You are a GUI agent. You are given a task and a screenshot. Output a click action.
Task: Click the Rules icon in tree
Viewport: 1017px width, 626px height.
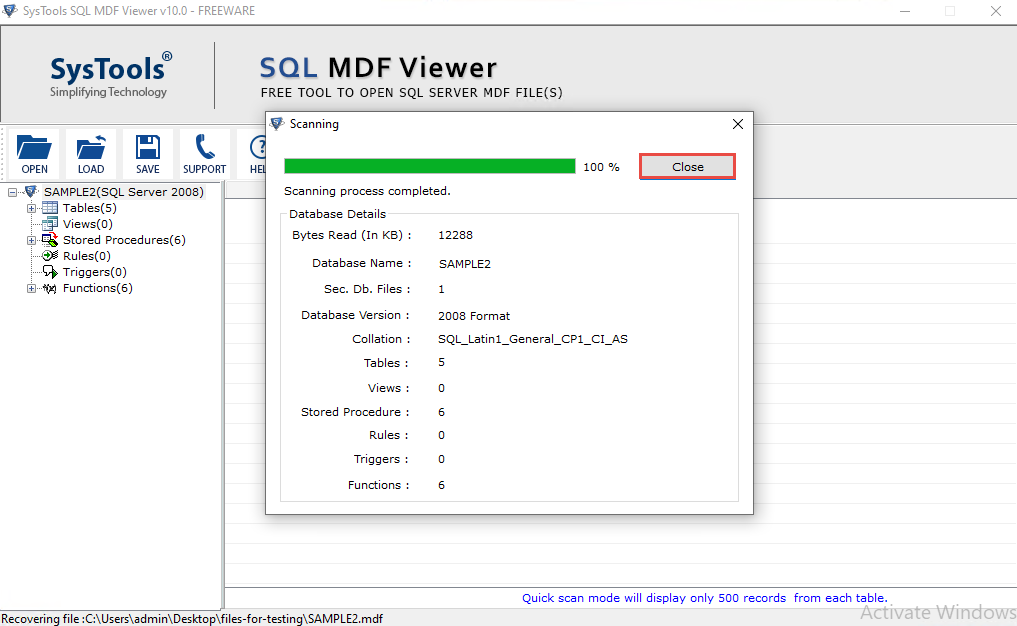(x=50, y=256)
